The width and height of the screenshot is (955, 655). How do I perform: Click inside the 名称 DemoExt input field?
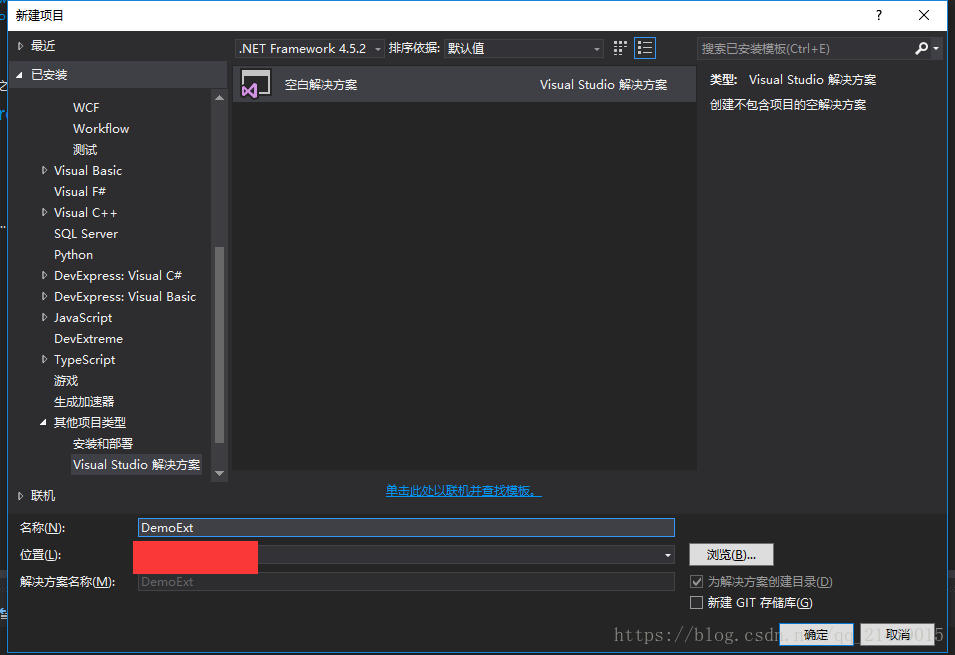pos(400,527)
